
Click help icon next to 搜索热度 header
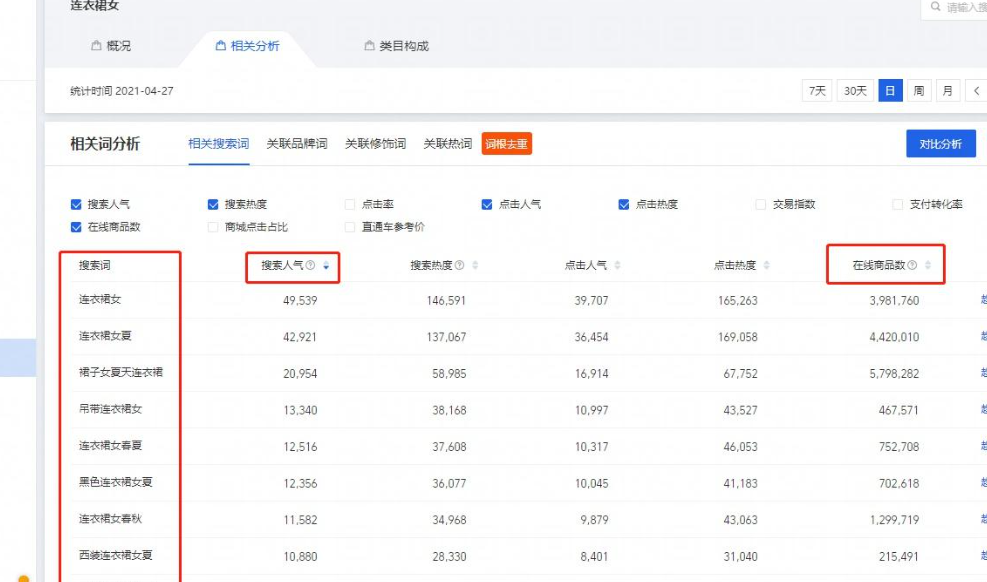click(x=460, y=266)
